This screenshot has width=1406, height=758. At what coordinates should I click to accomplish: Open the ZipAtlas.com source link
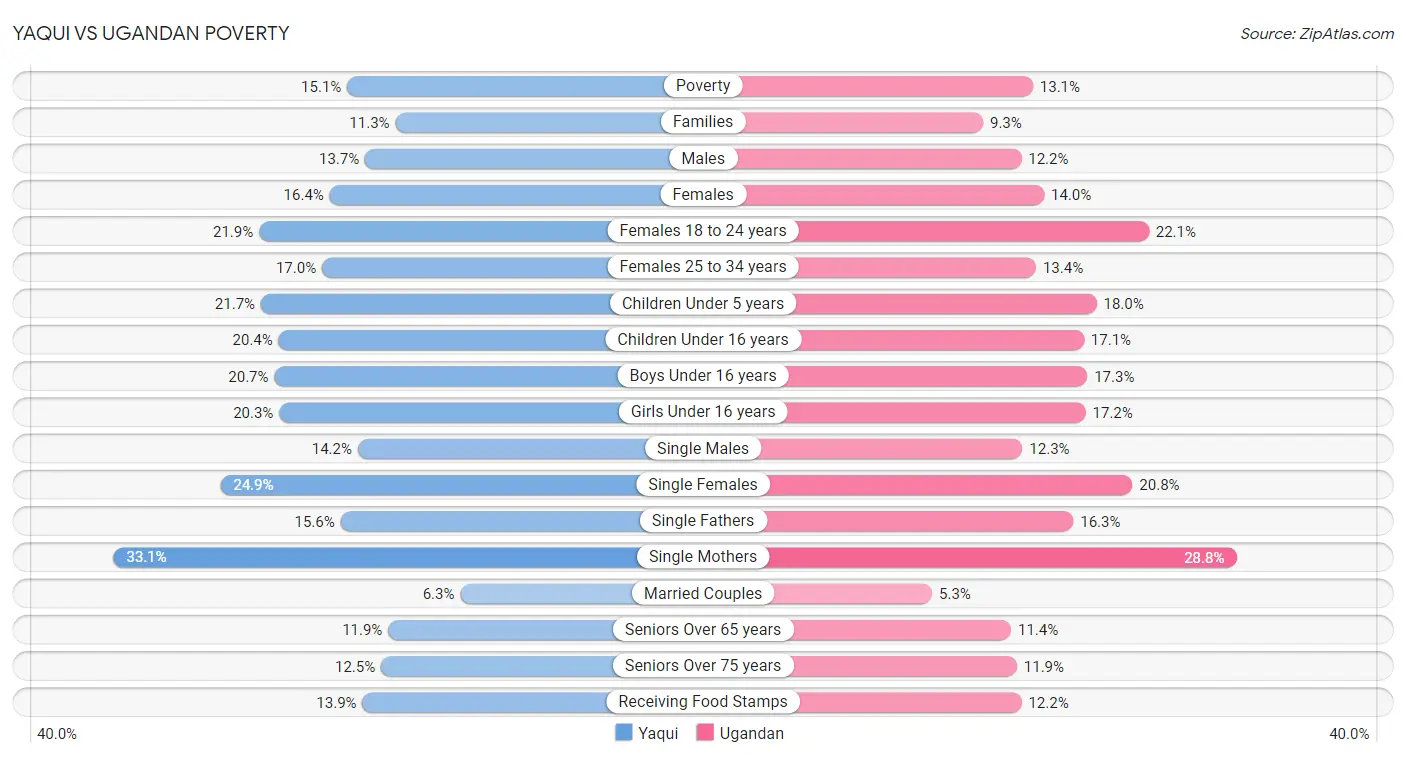click(1317, 34)
